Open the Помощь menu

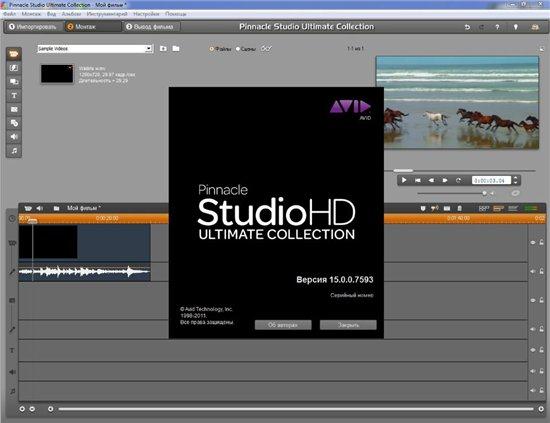click(x=176, y=14)
